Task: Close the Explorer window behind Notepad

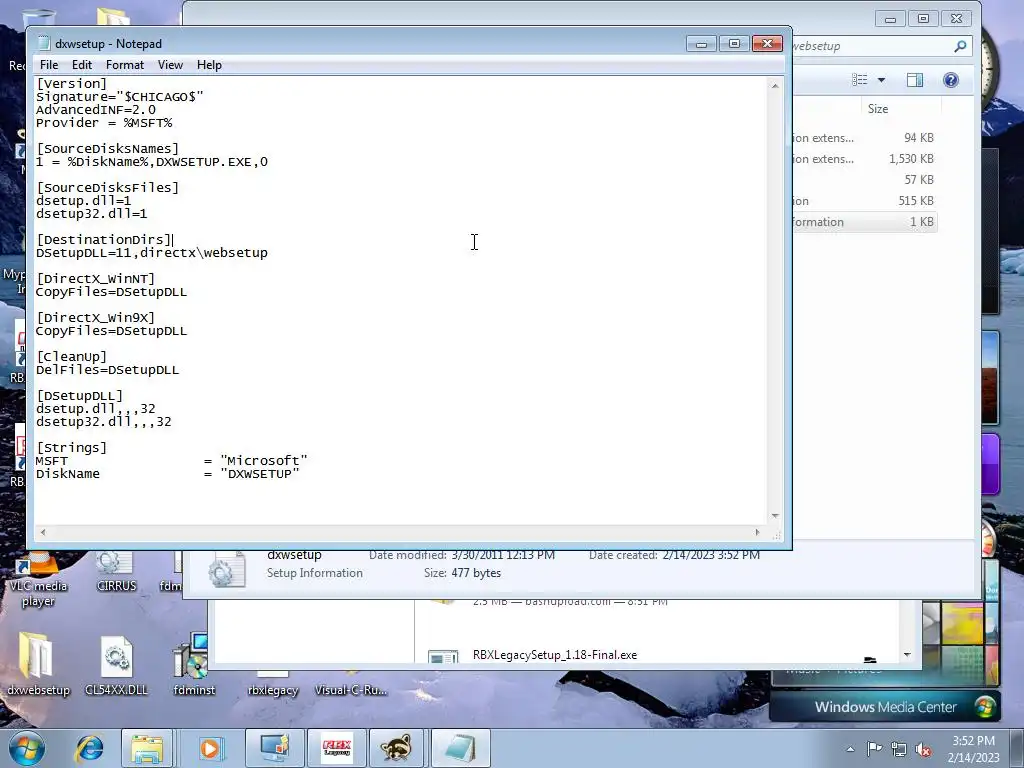Action: tap(957, 19)
